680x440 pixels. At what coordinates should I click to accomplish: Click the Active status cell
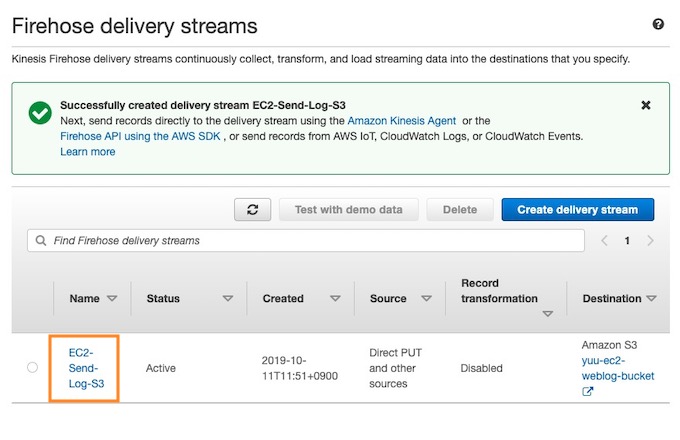[161, 368]
